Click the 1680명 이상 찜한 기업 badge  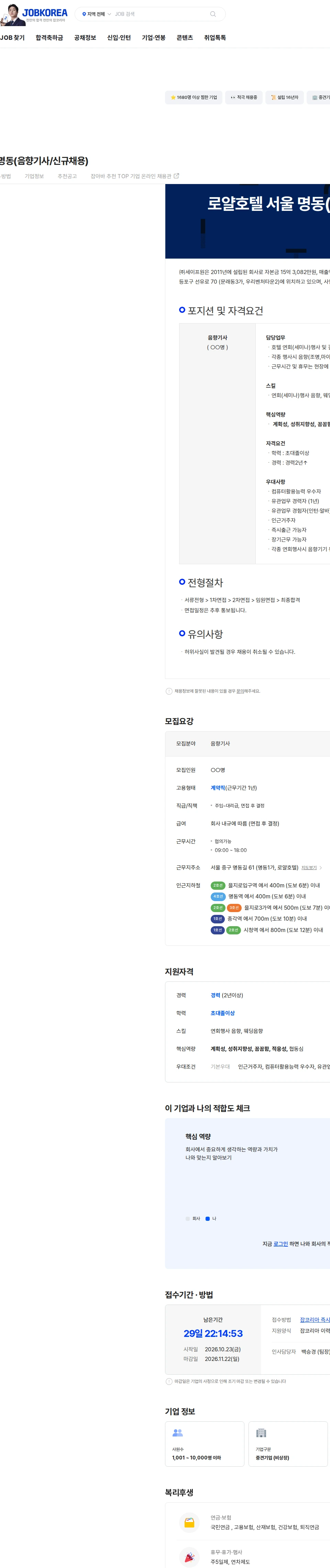point(194,98)
